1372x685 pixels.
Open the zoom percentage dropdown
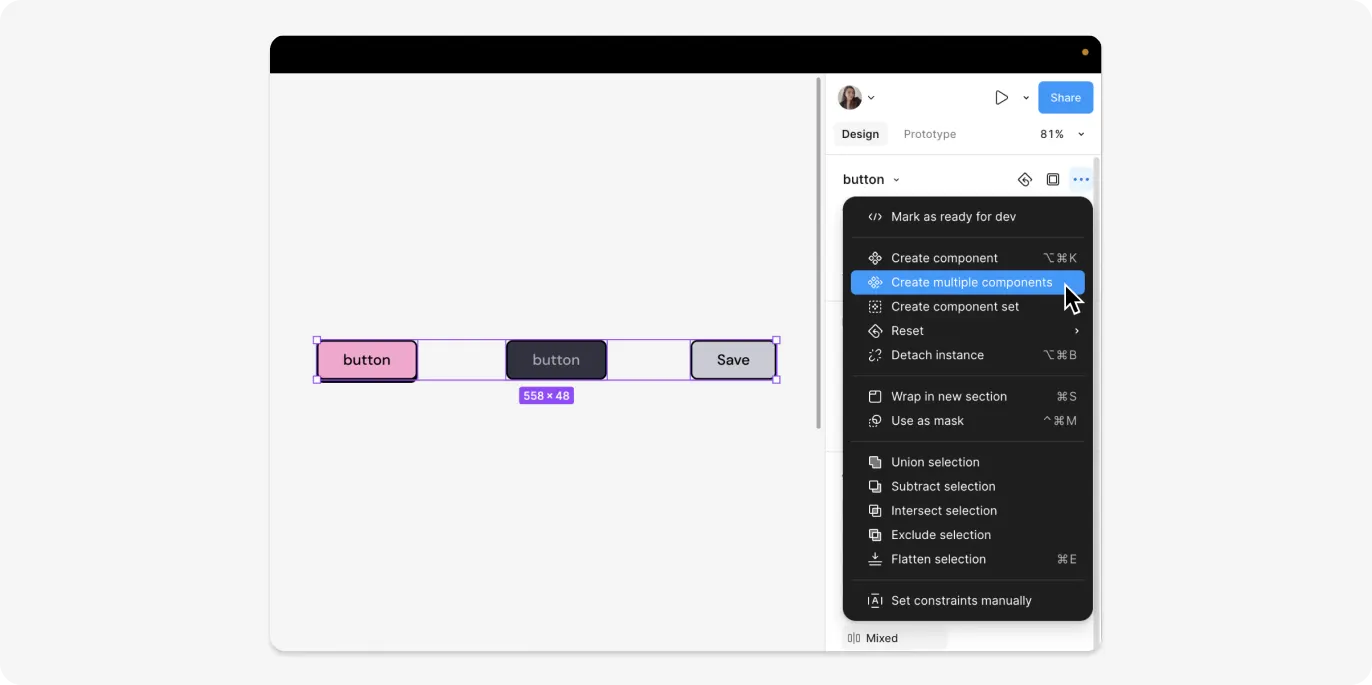click(1062, 134)
